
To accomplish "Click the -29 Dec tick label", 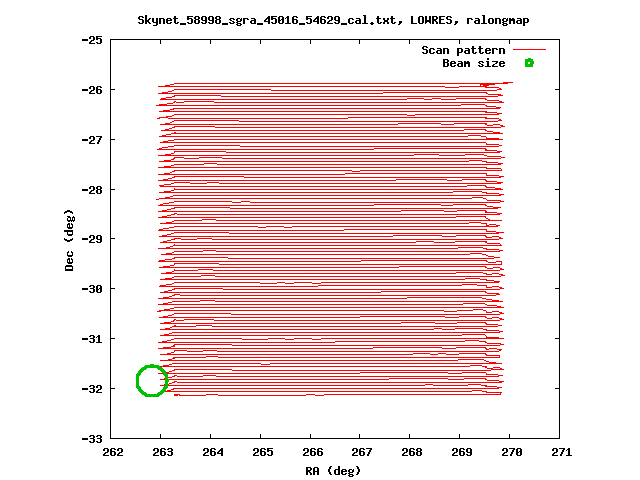I will tap(92, 238).
